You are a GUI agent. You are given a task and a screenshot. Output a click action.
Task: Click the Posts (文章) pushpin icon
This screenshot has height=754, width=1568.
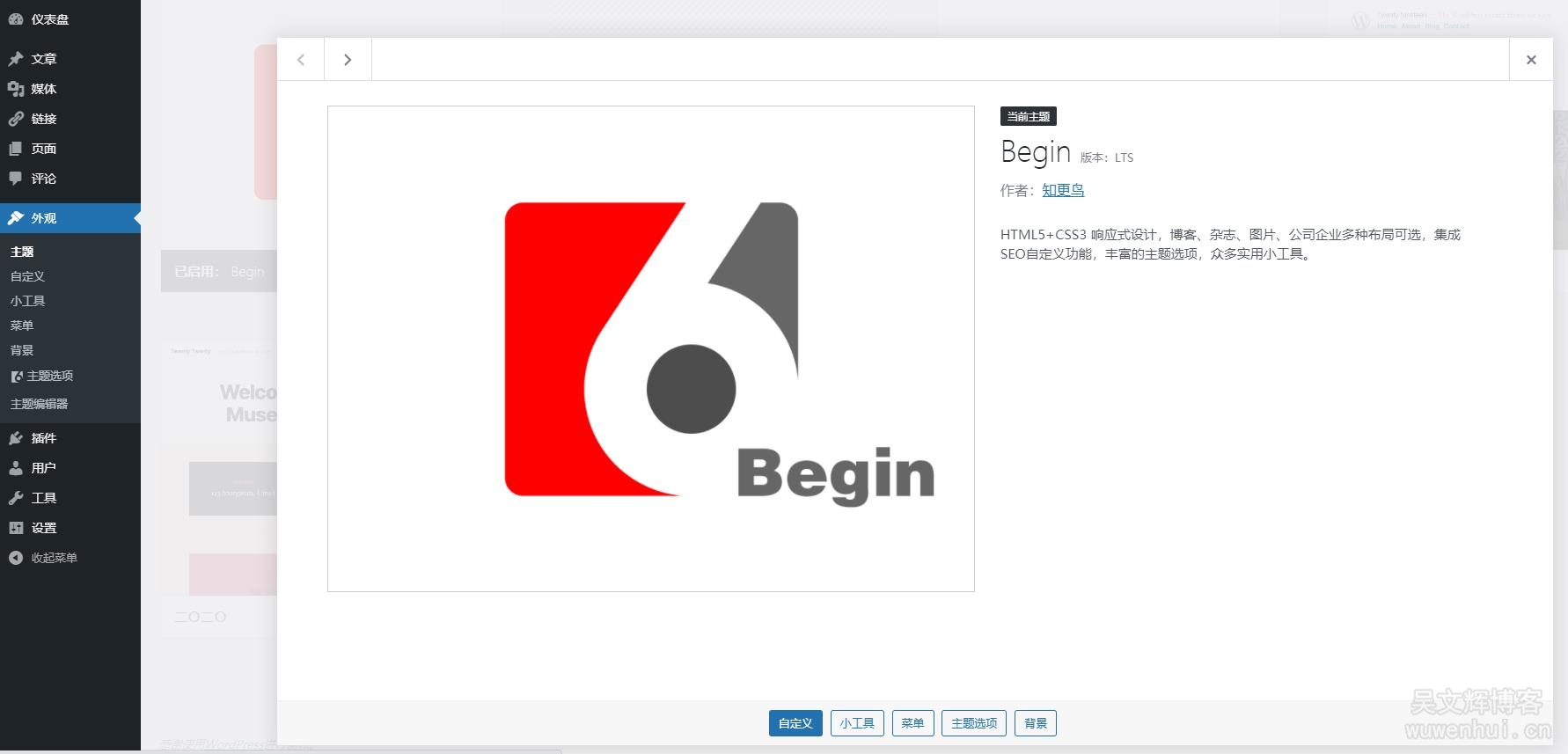coord(16,59)
